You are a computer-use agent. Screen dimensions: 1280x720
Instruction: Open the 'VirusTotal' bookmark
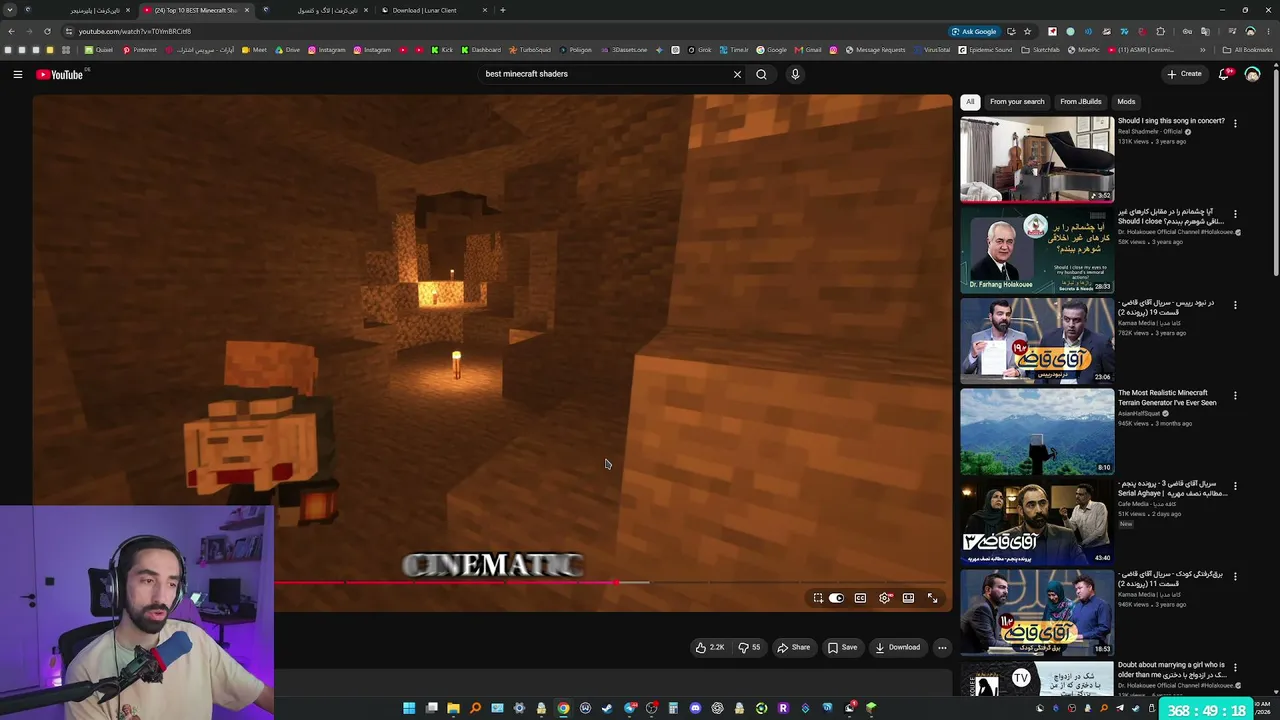pyautogui.click(x=932, y=50)
